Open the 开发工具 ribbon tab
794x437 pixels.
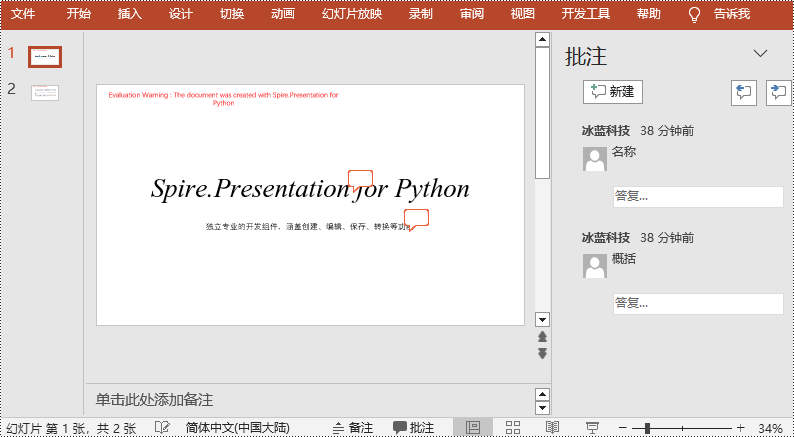point(585,14)
